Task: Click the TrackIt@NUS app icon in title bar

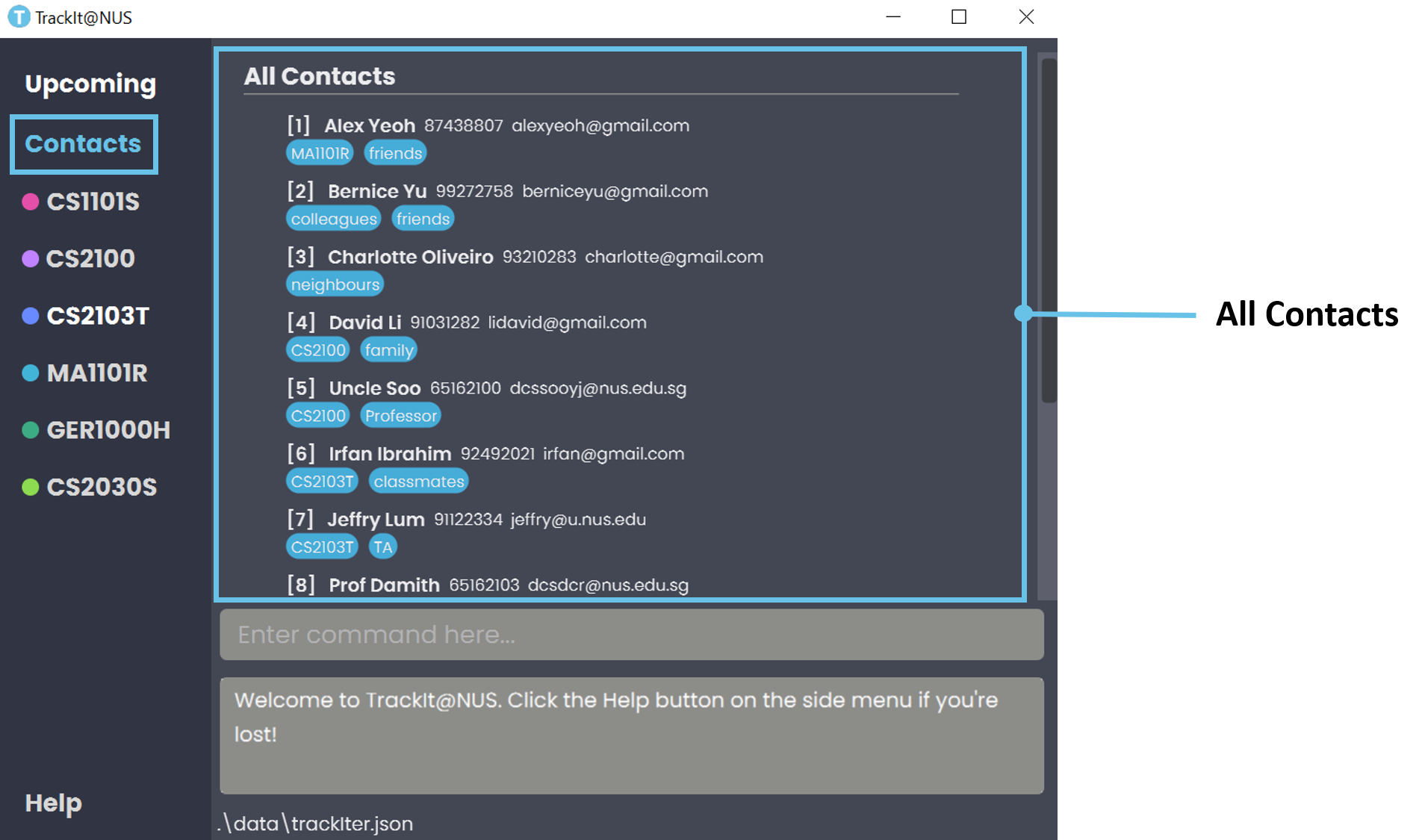Action: click(x=19, y=16)
